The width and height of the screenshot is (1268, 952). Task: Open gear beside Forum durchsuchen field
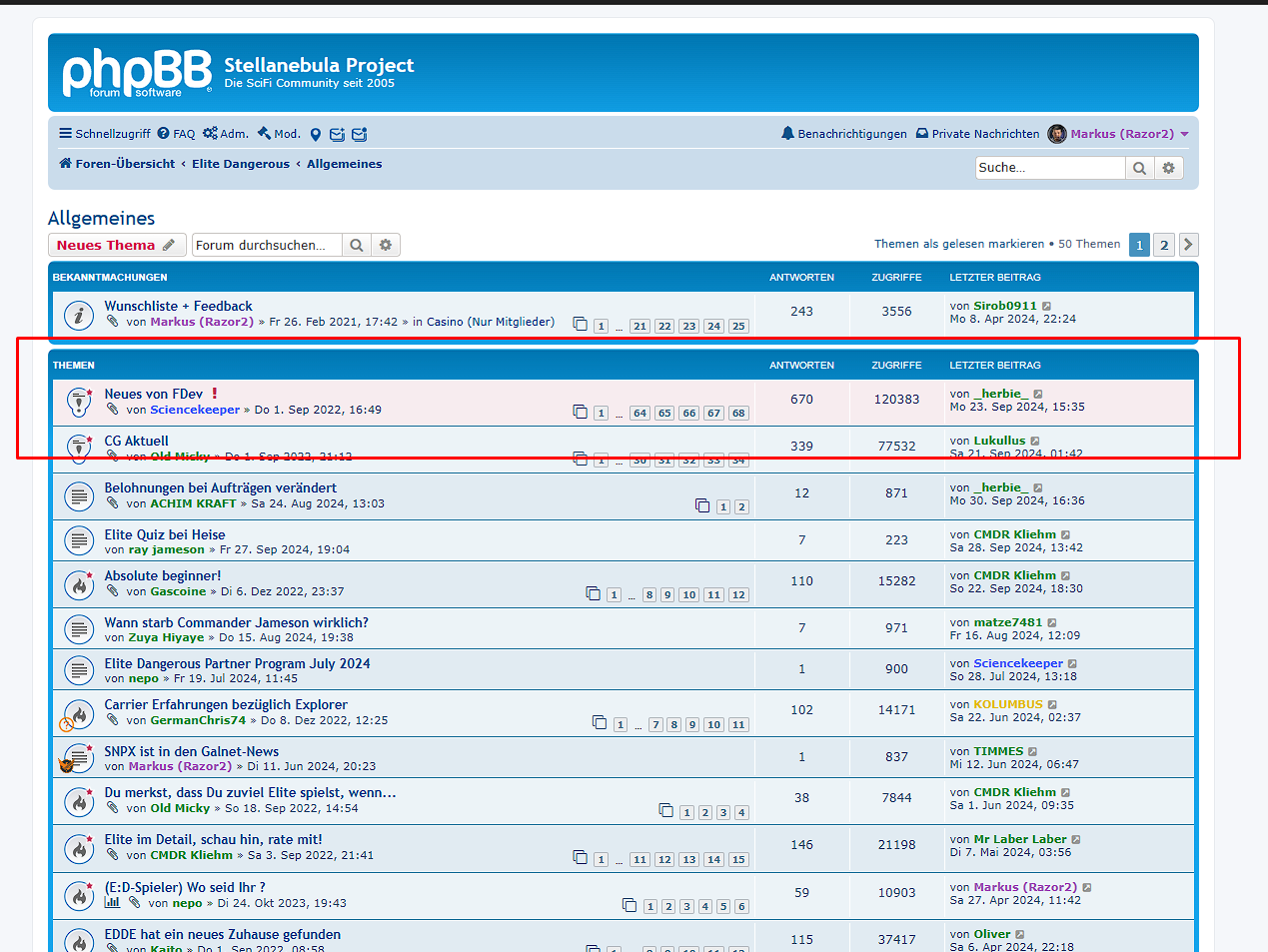386,245
